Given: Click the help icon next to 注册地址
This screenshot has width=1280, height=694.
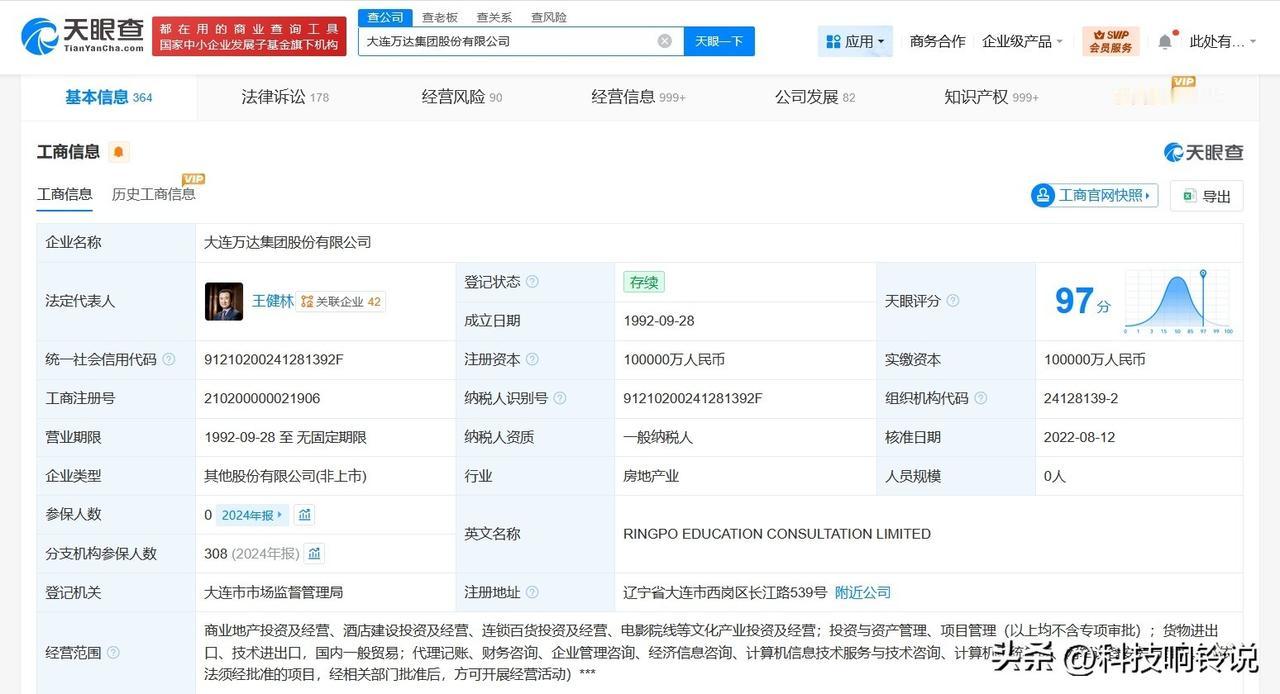Looking at the screenshot, I should [532, 593].
